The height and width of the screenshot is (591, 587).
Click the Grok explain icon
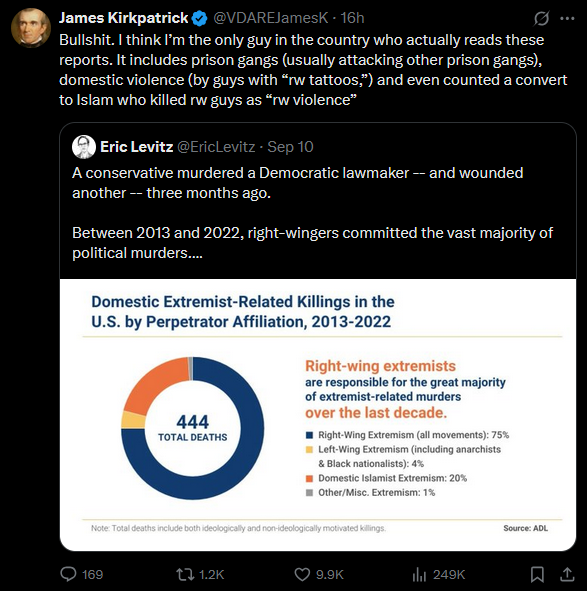click(541, 18)
